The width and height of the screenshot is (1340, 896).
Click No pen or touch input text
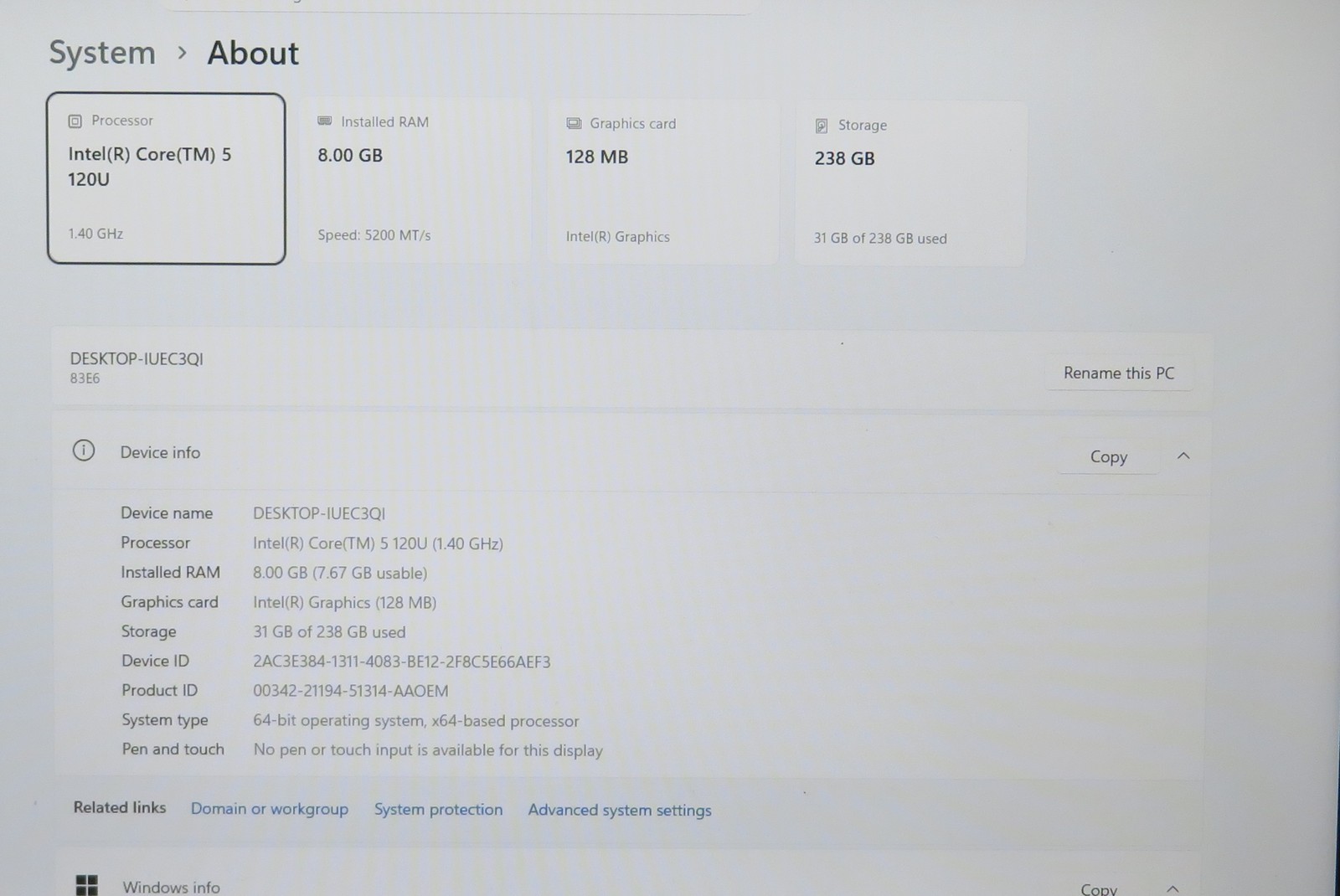428,750
